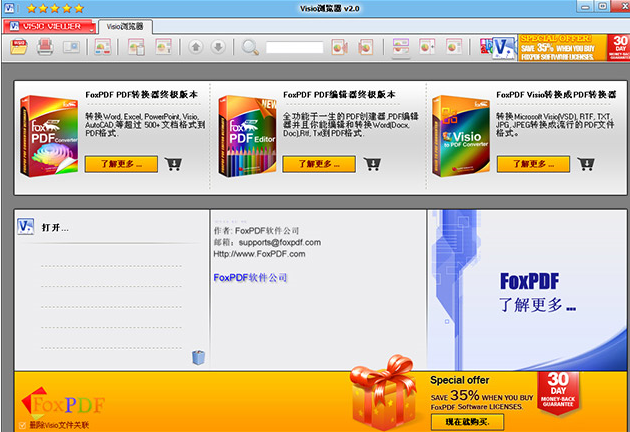The image size is (630, 432).
Task: Click the five gold stars in title bar
Action: click(x=55, y=8)
